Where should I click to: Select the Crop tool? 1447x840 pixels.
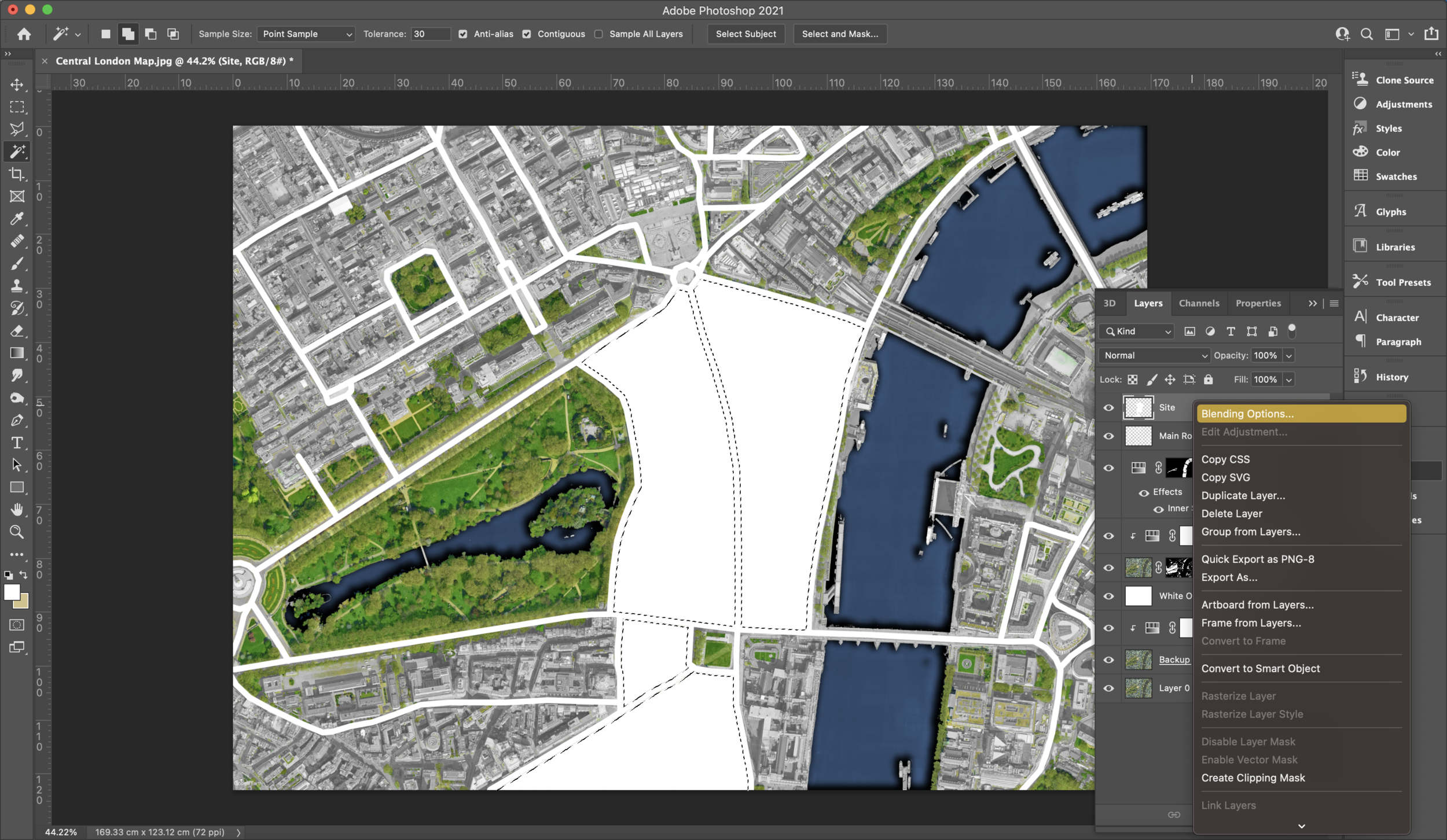coord(17,174)
